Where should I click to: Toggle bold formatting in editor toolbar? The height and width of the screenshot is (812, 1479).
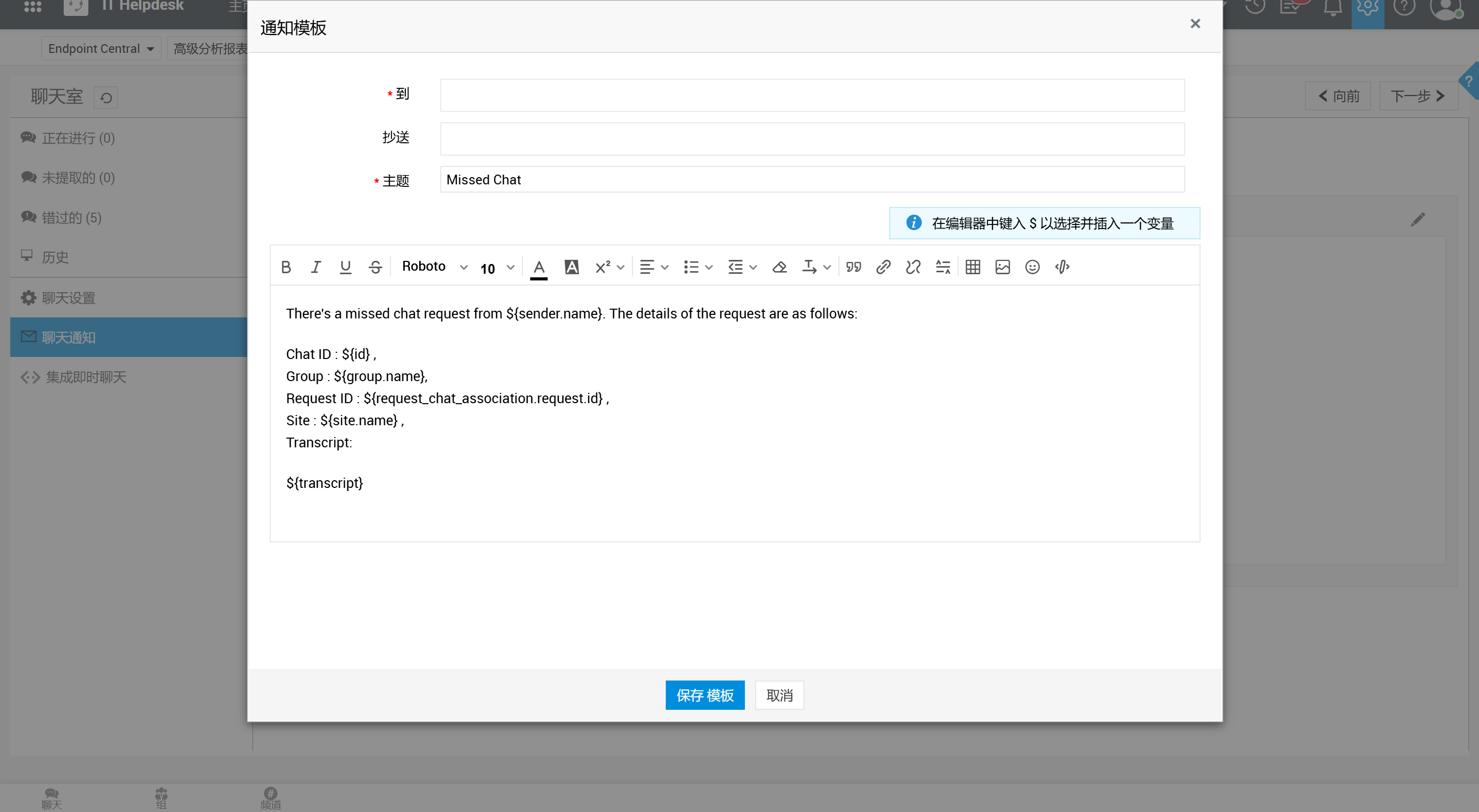click(x=286, y=267)
